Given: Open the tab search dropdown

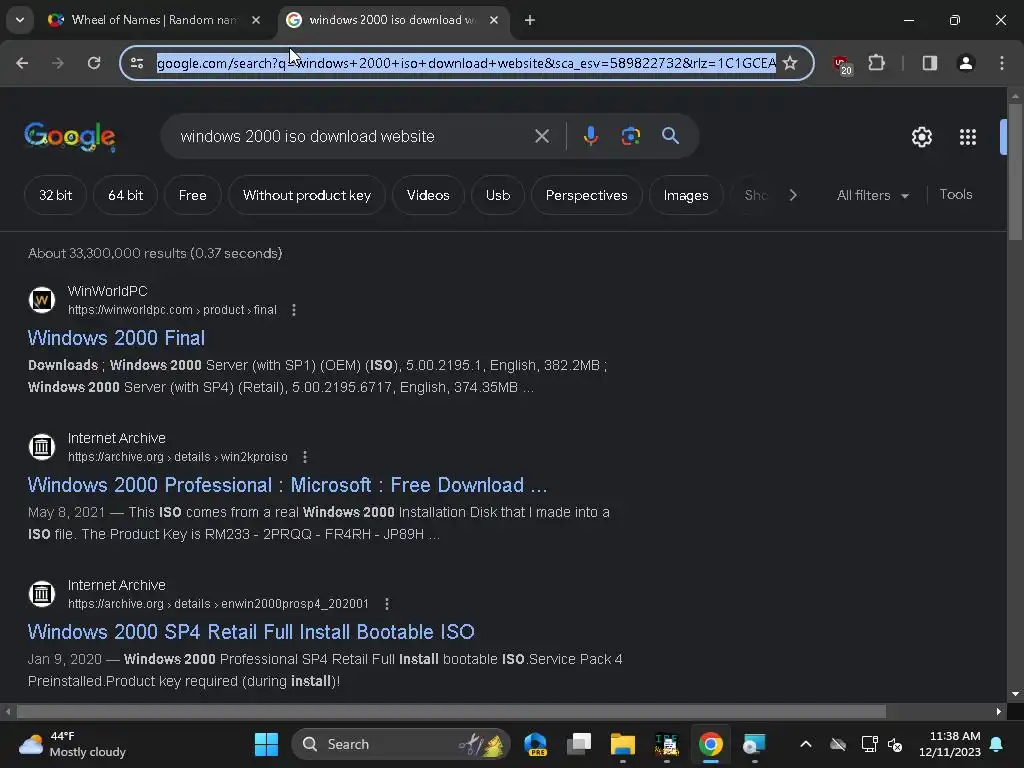Looking at the screenshot, I should click(20, 20).
